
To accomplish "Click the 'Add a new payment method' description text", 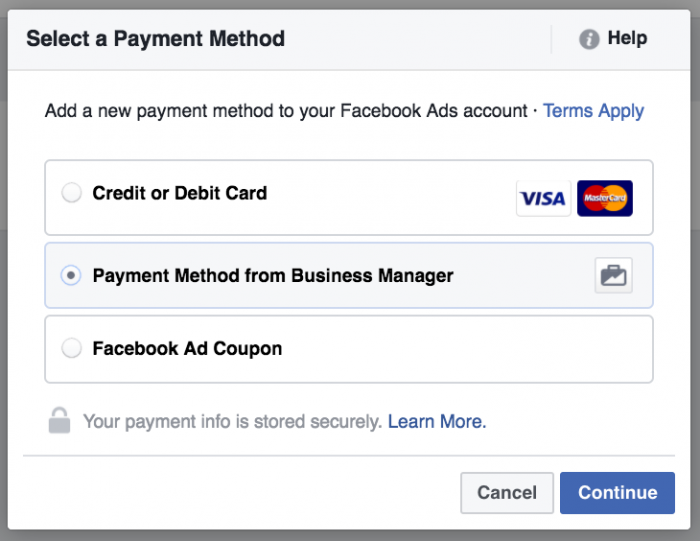I will click(x=285, y=111).
